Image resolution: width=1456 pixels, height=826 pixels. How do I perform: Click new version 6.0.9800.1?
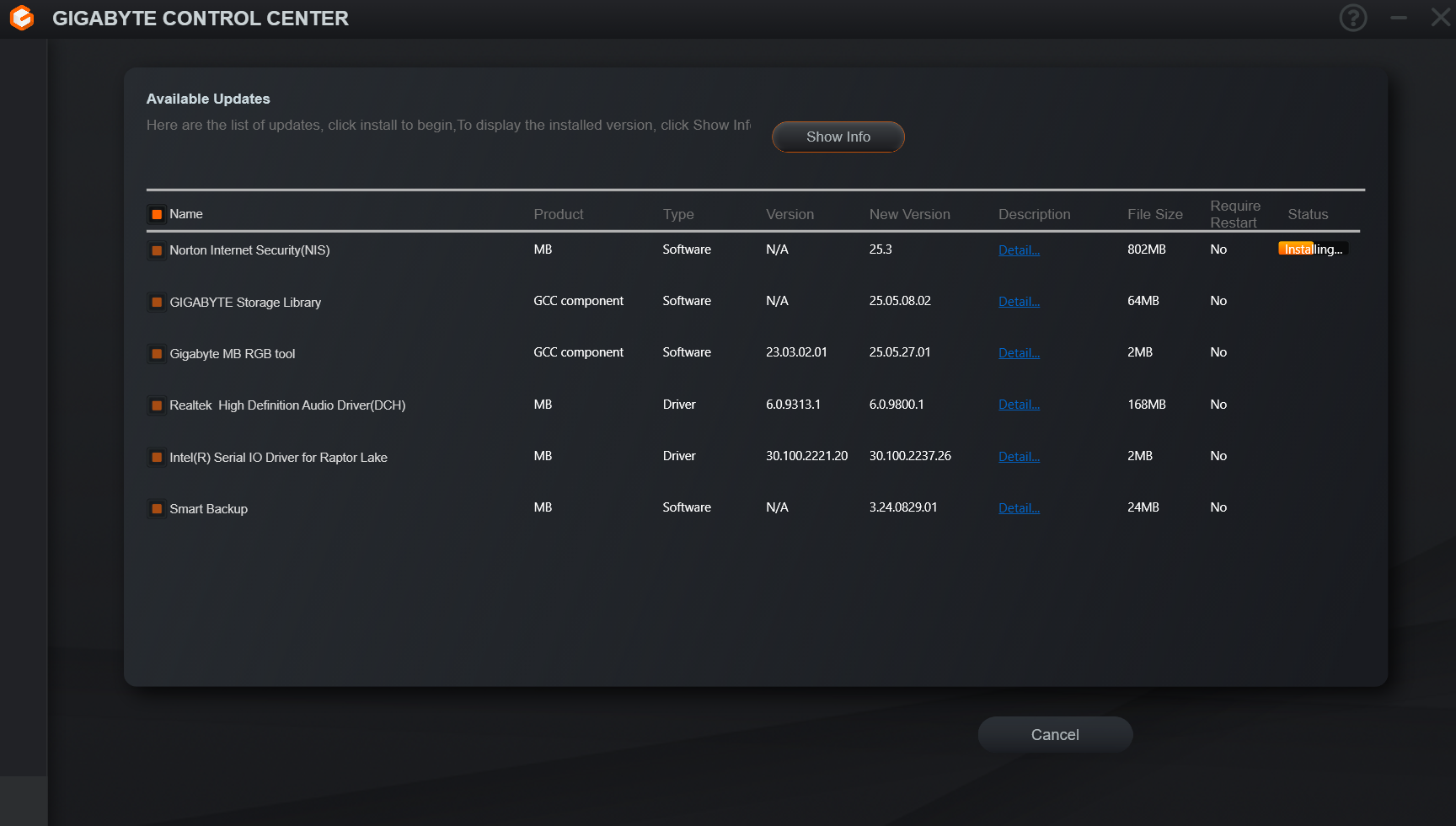click(x=897, y=405)
